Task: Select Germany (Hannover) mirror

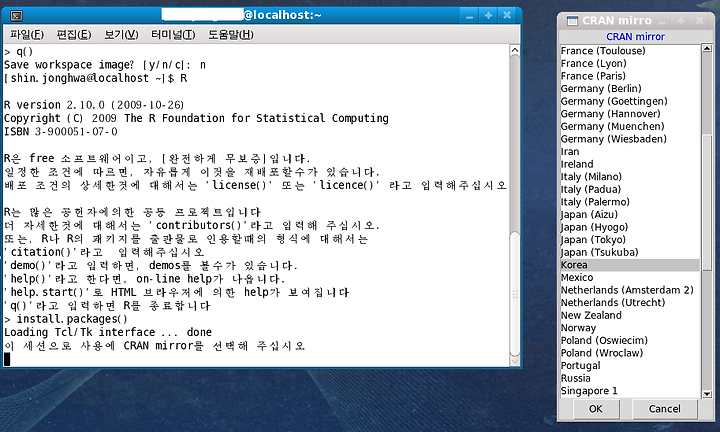Action: pyautogui.click(x=630, y=114)
